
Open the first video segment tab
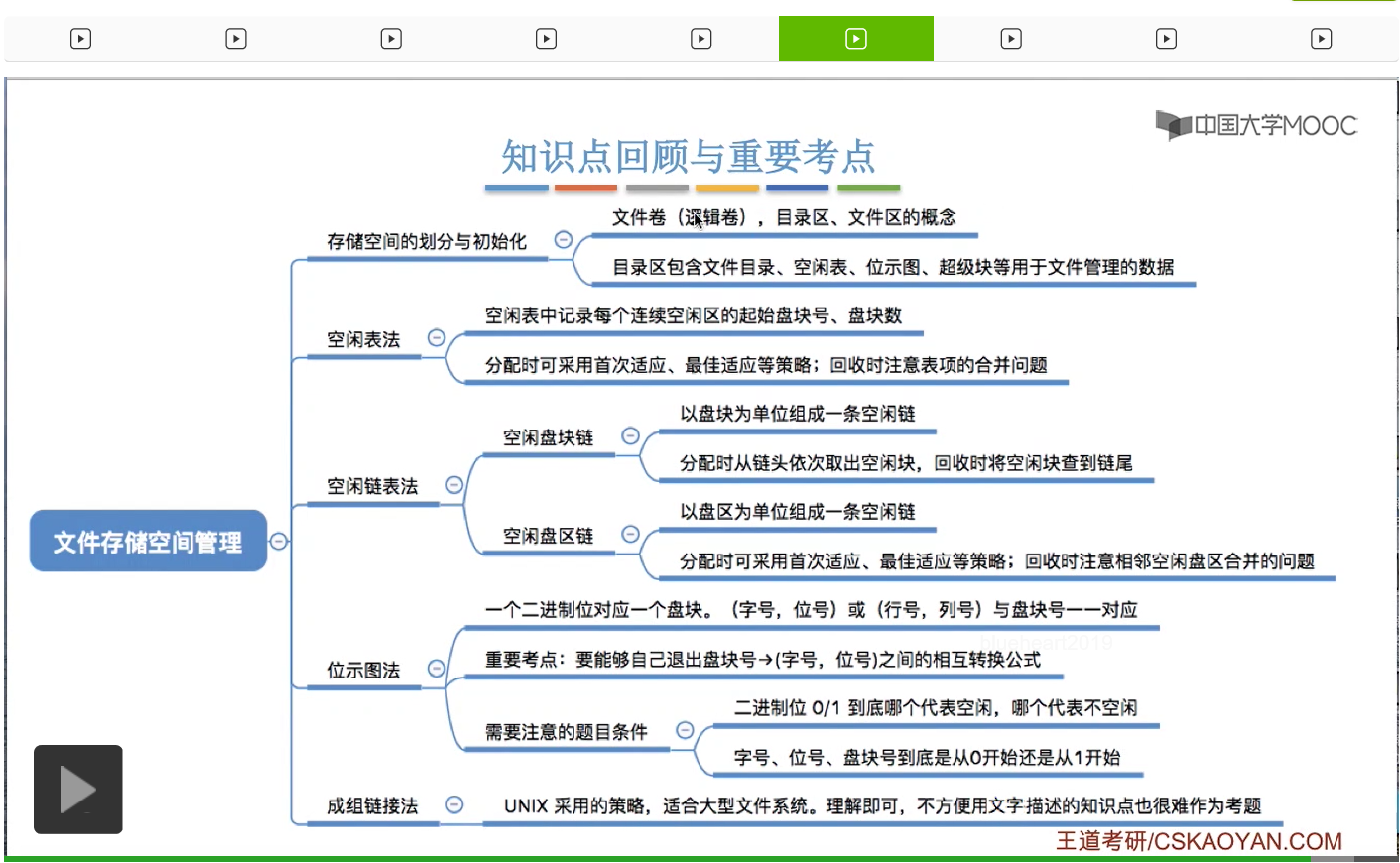pyautogui.click(x=81, y=39)
